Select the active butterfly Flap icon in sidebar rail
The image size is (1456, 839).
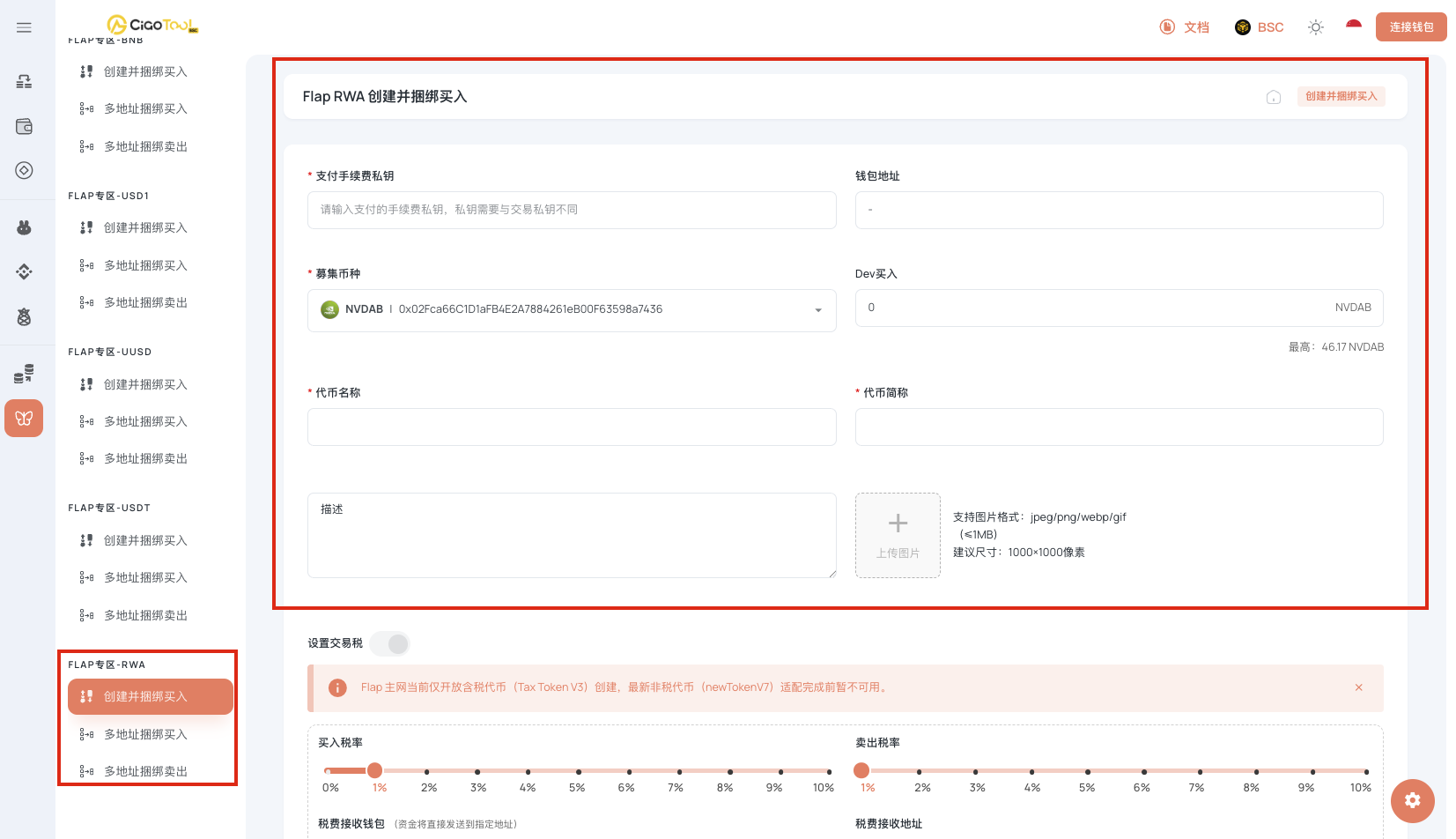(24, 418)
